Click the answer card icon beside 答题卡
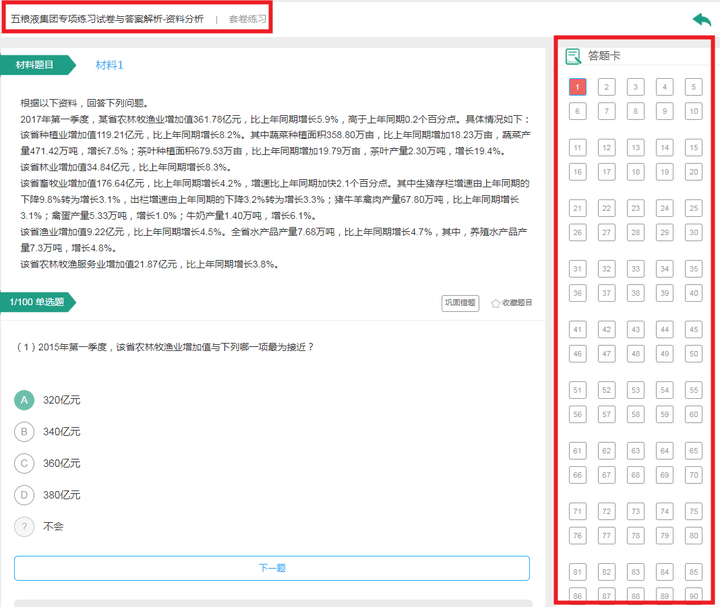 (x=573, y=56)
